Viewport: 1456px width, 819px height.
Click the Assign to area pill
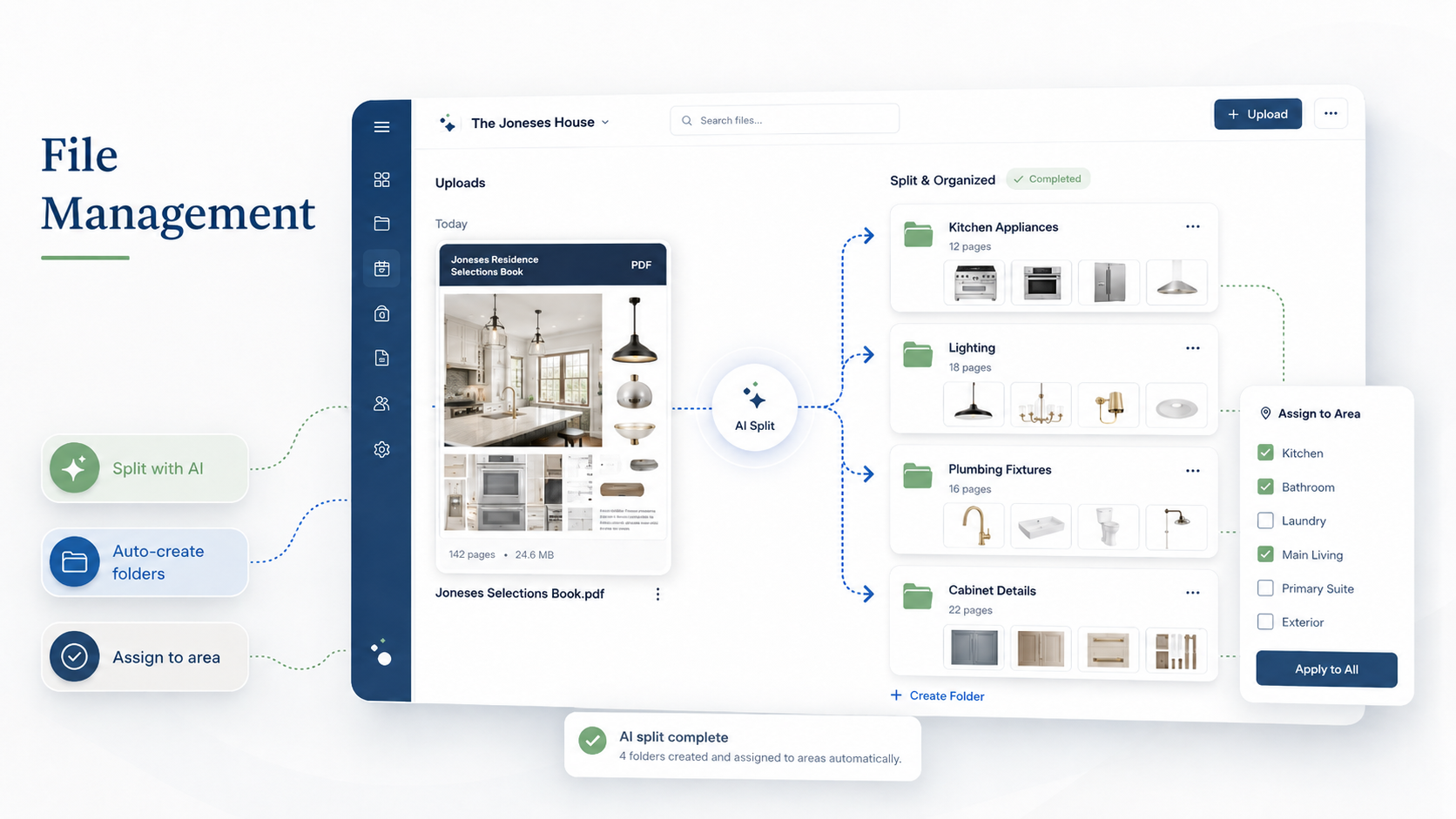tap(145, 657)
